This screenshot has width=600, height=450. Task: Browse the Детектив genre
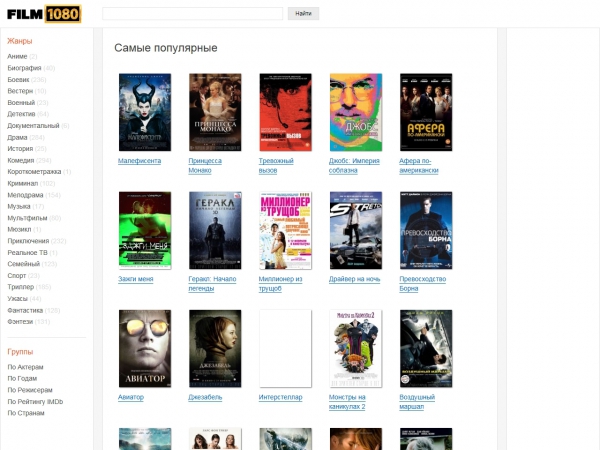(21, 114)
